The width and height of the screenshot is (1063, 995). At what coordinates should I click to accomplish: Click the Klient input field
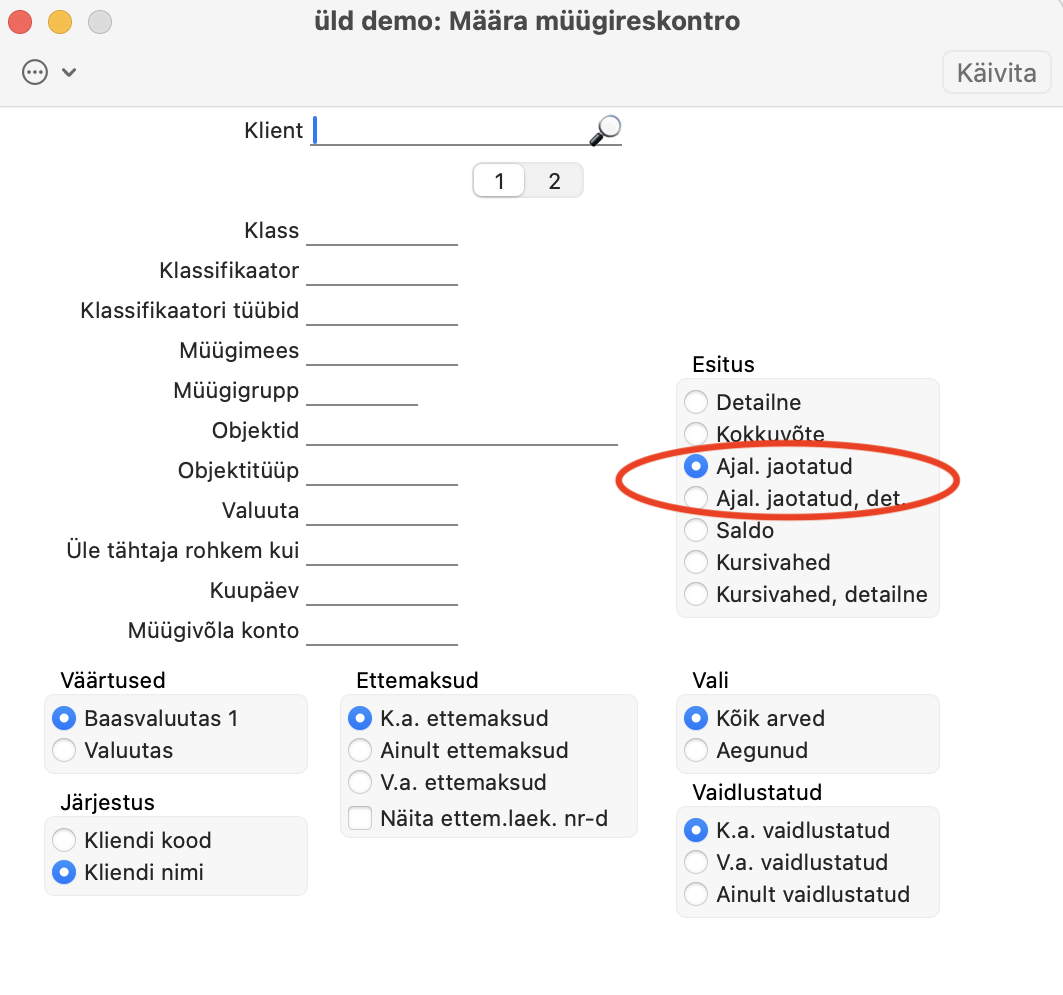point(450,131)
